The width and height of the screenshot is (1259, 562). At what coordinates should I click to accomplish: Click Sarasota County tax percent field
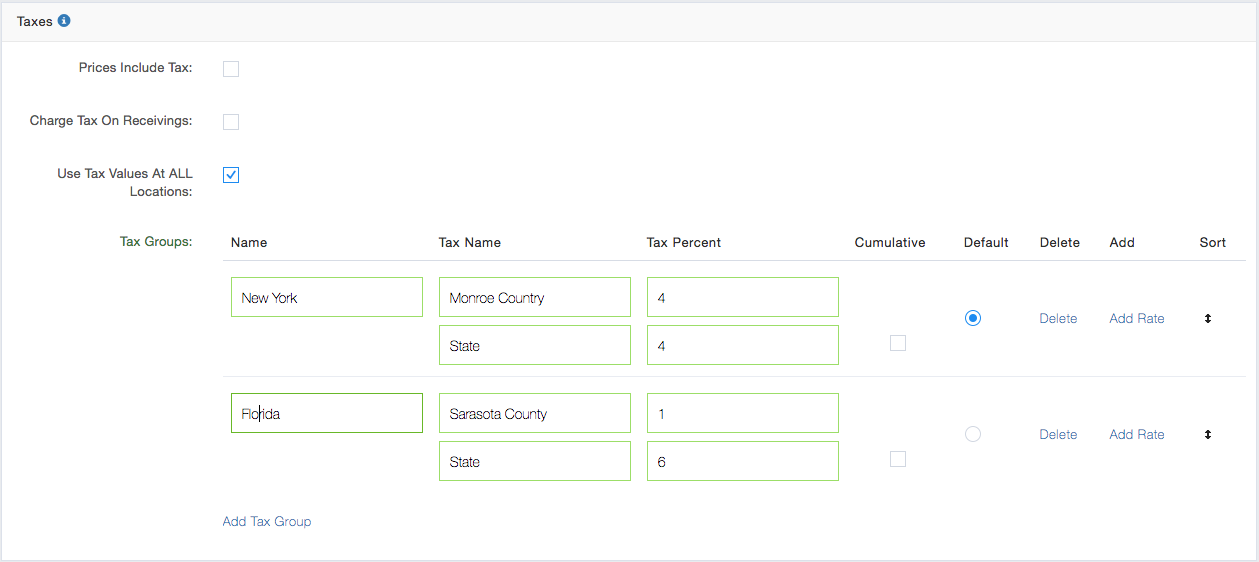(x=742, y=414)
